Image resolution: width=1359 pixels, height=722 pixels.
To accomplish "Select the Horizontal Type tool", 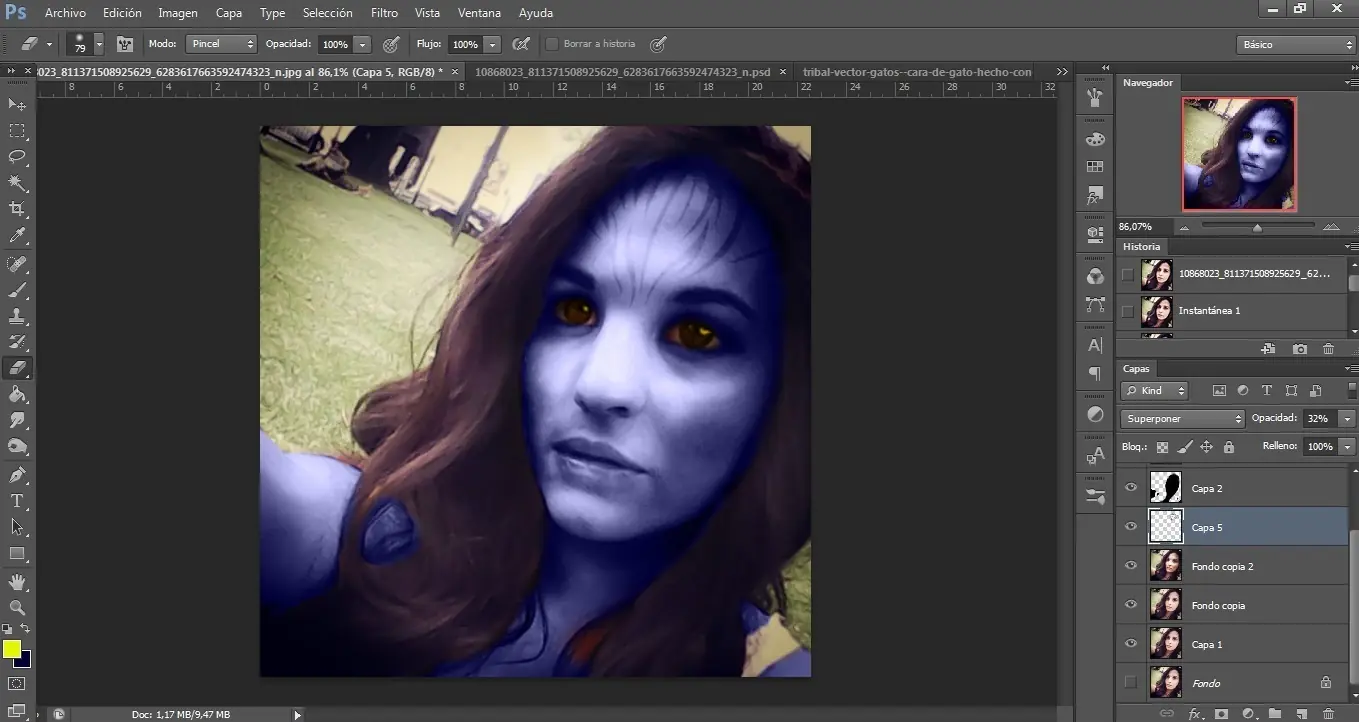I will tap(17, 501).
